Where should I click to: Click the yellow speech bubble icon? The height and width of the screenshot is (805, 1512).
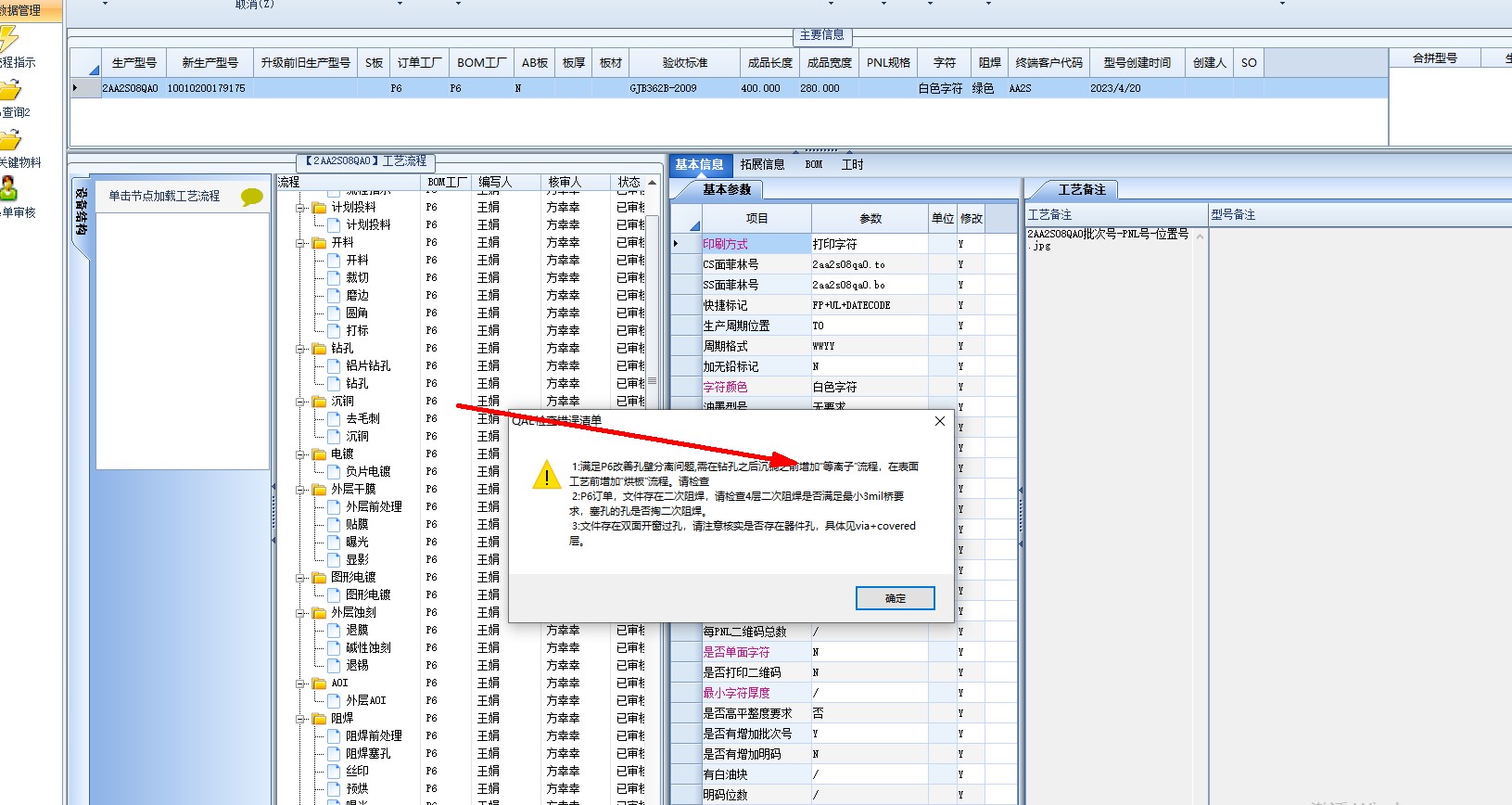(x=251, y=197)
